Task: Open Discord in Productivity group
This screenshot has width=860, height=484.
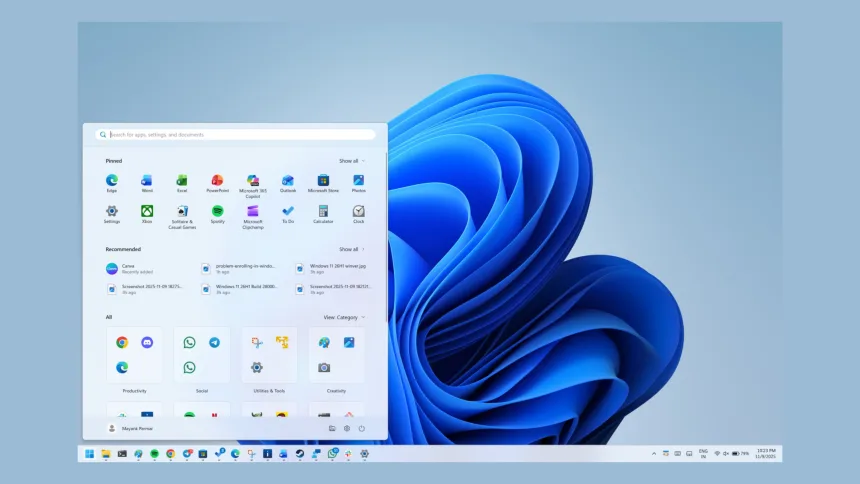Action: point(147,342)
